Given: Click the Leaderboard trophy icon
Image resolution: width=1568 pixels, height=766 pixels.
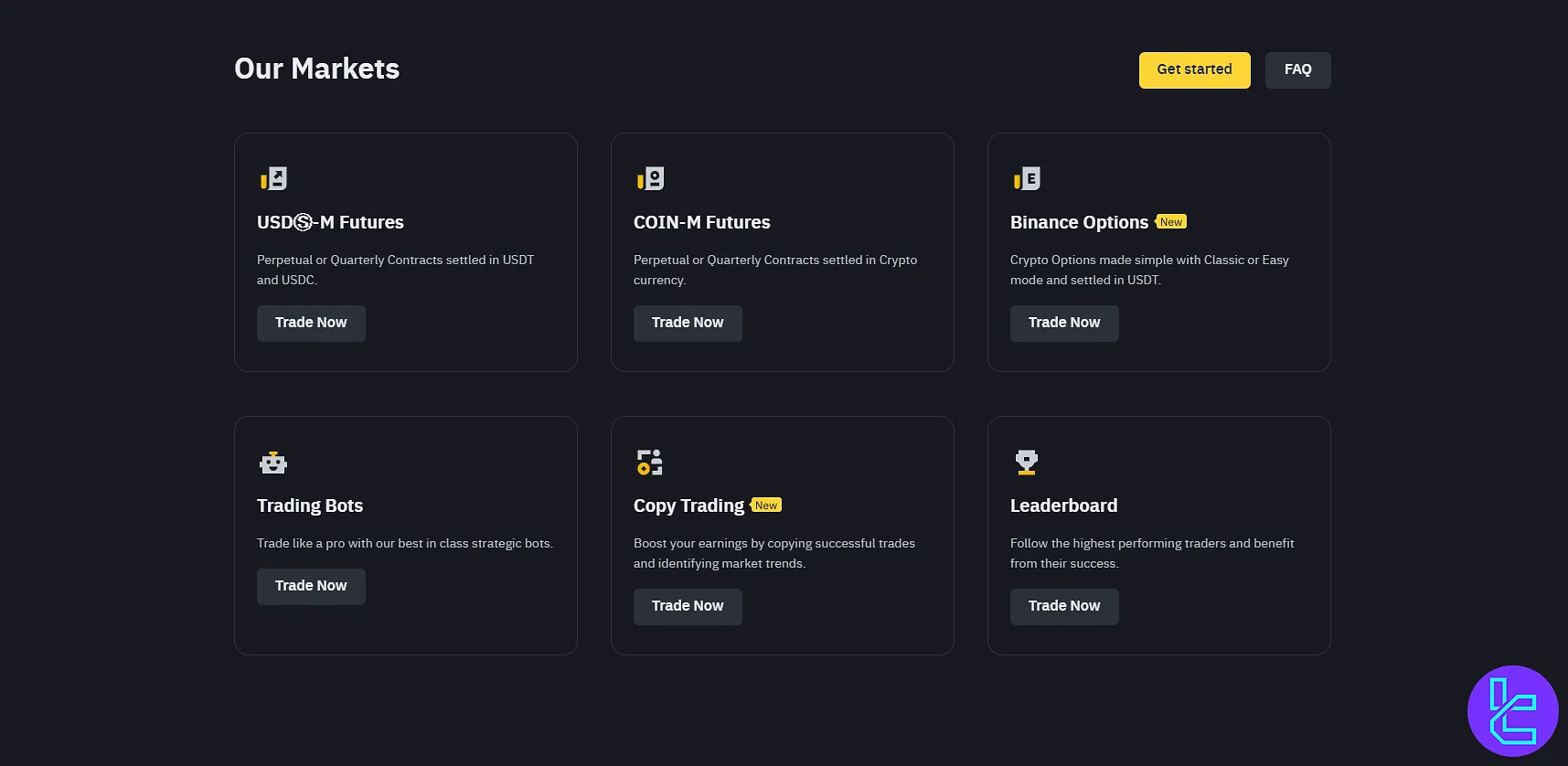Looking at the screenshot, I should (1027, 463).
